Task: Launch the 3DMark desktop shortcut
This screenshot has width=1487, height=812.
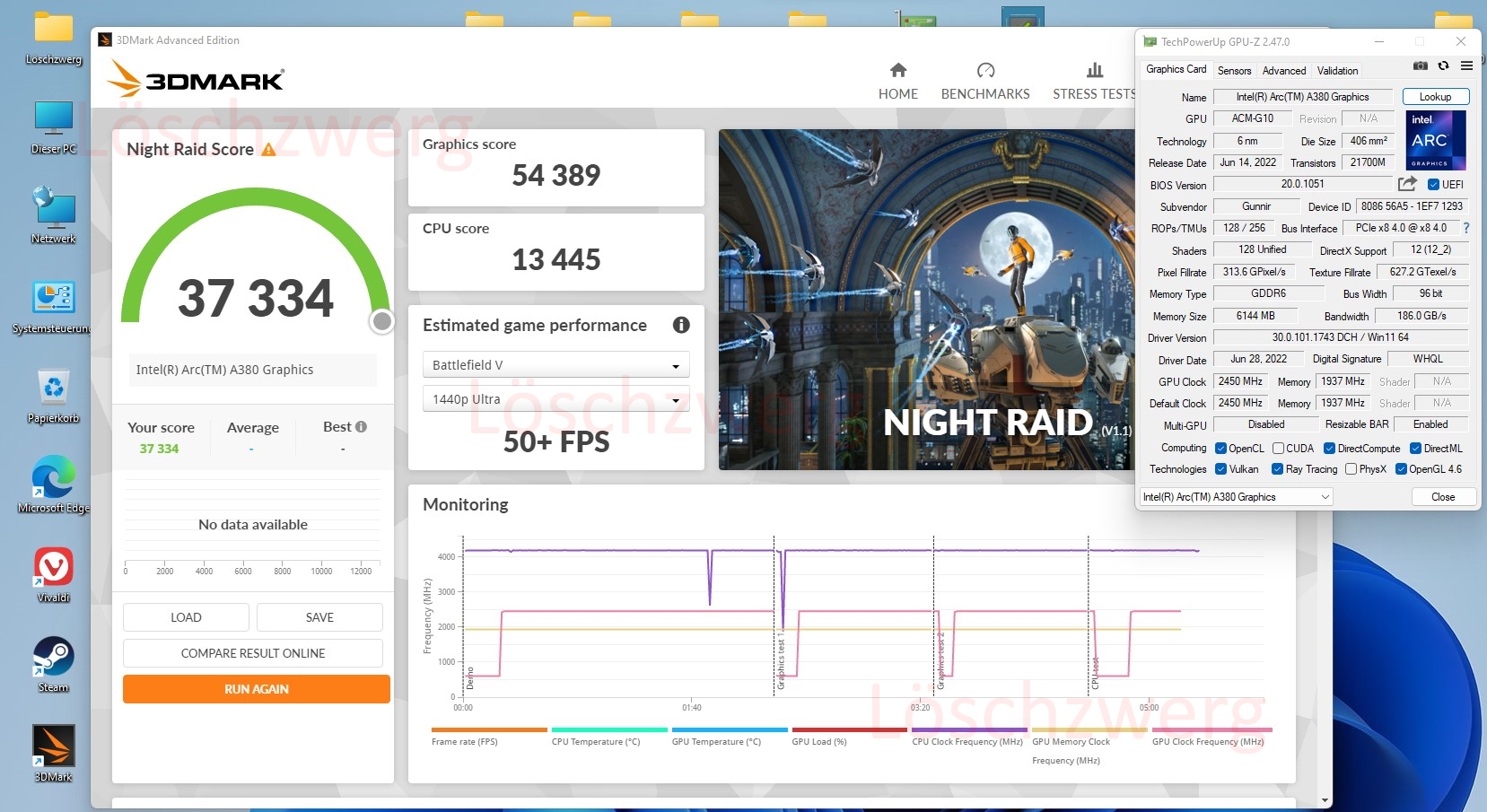Action: coord(54,754)
